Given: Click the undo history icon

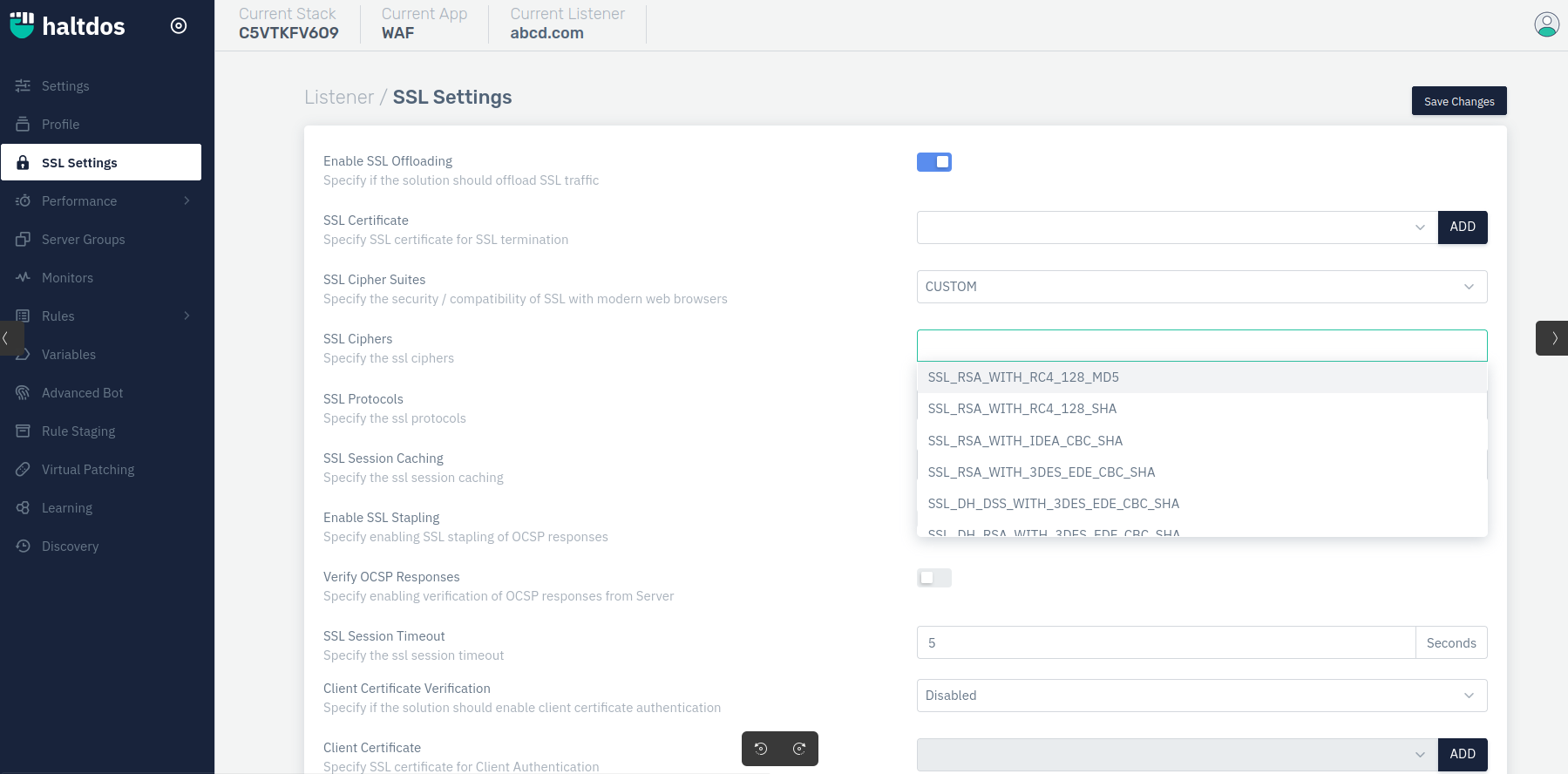Looking at the screenshot, I should click(761, 749).
